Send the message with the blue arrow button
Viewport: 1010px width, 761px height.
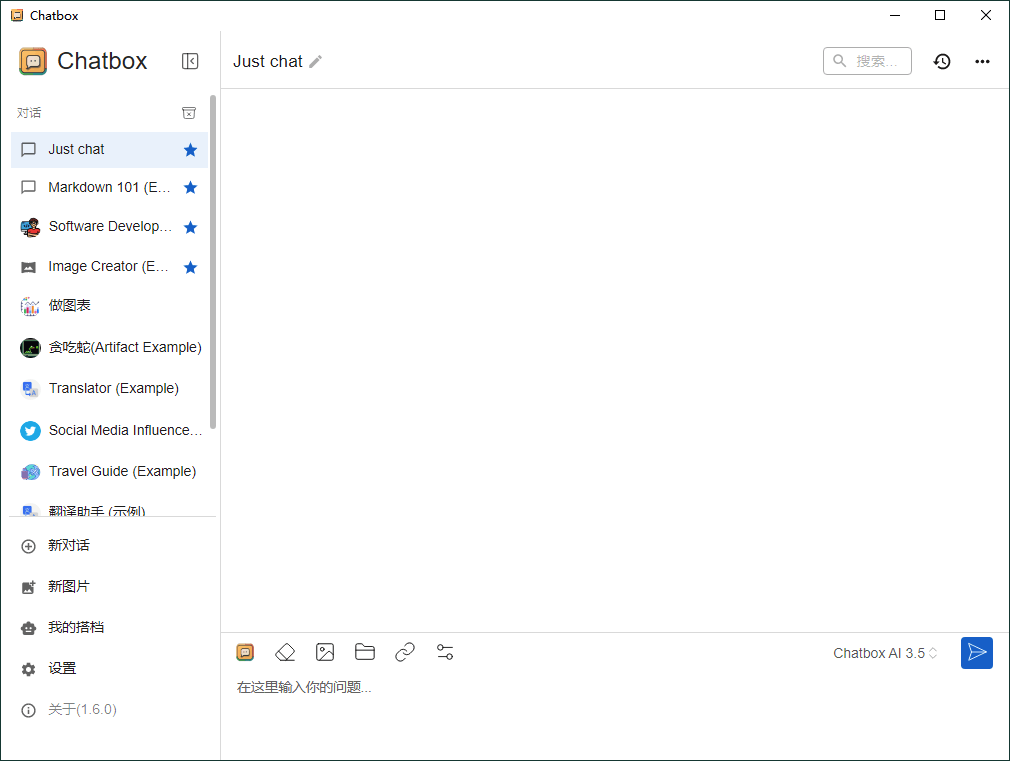point(976,652)
